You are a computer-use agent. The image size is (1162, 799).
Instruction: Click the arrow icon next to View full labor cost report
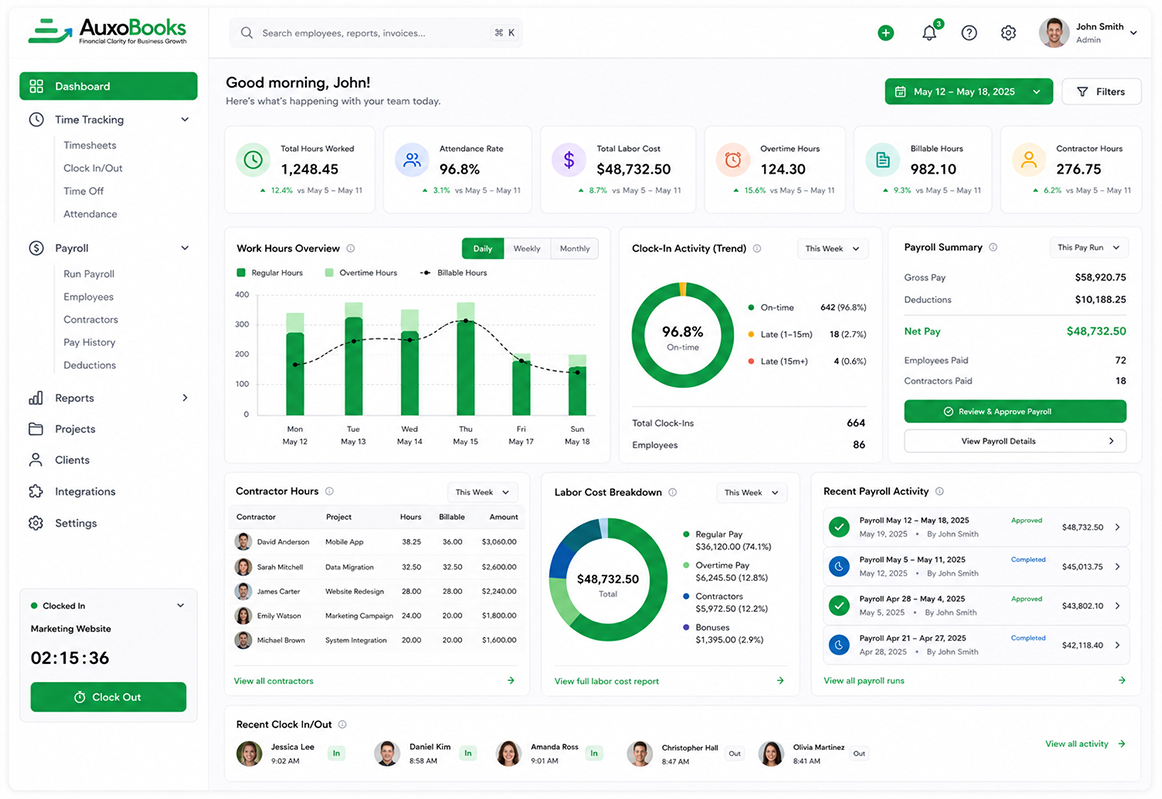pyautogui.click(x=780, y=680)
